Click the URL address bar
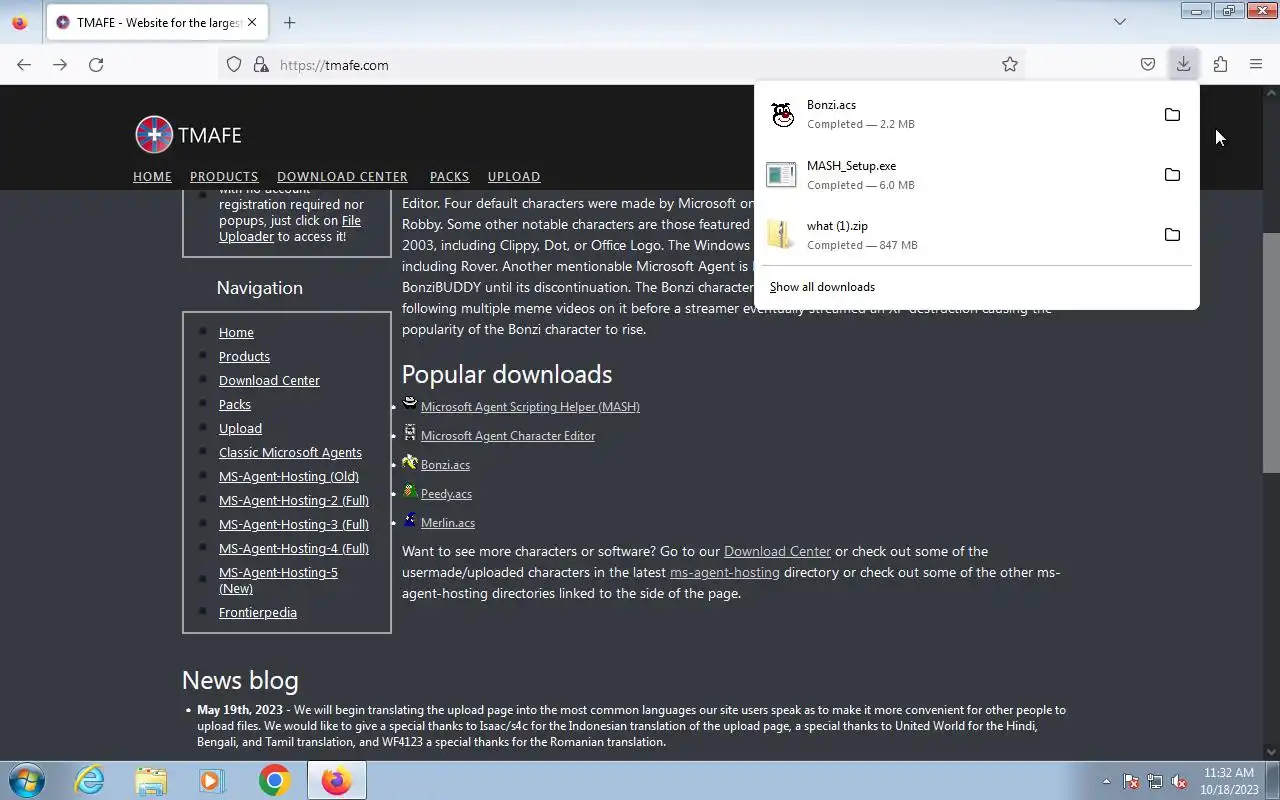 (620, 64)
